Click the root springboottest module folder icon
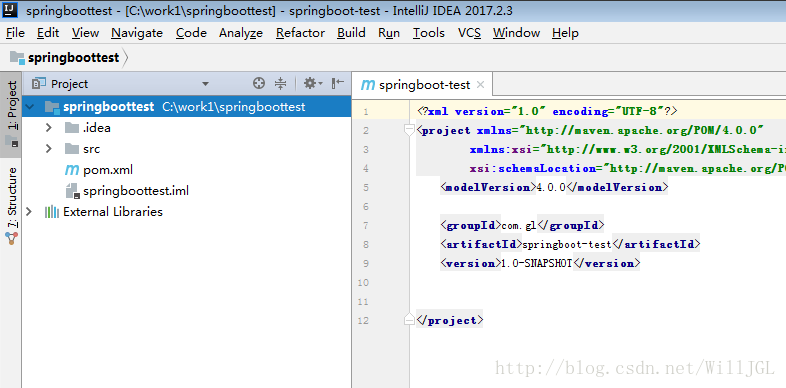 tap(52, 107)
